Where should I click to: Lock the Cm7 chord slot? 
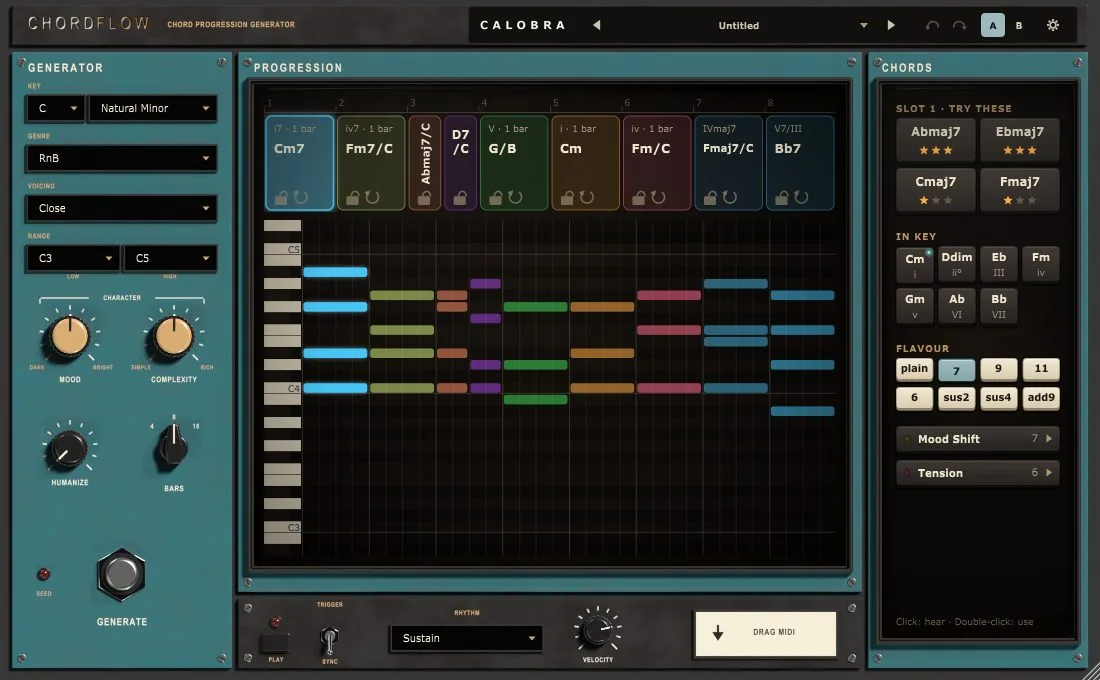(x=281, y=198)
